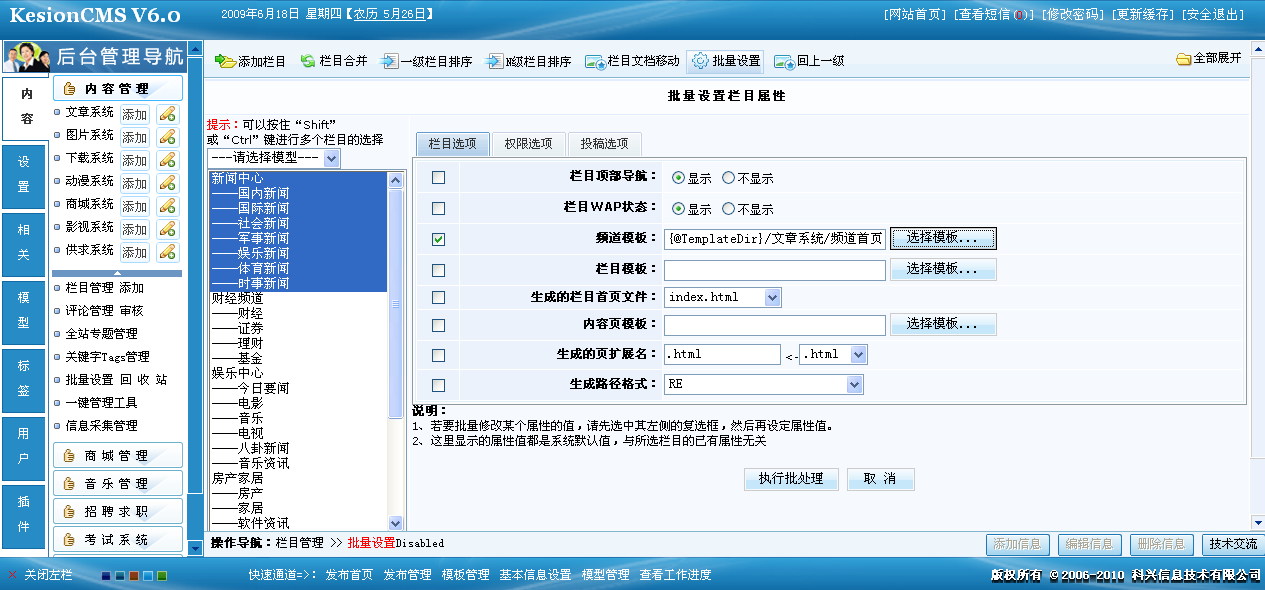Click the 批量设置 gear icon
1265x590 pixels.
700,61
